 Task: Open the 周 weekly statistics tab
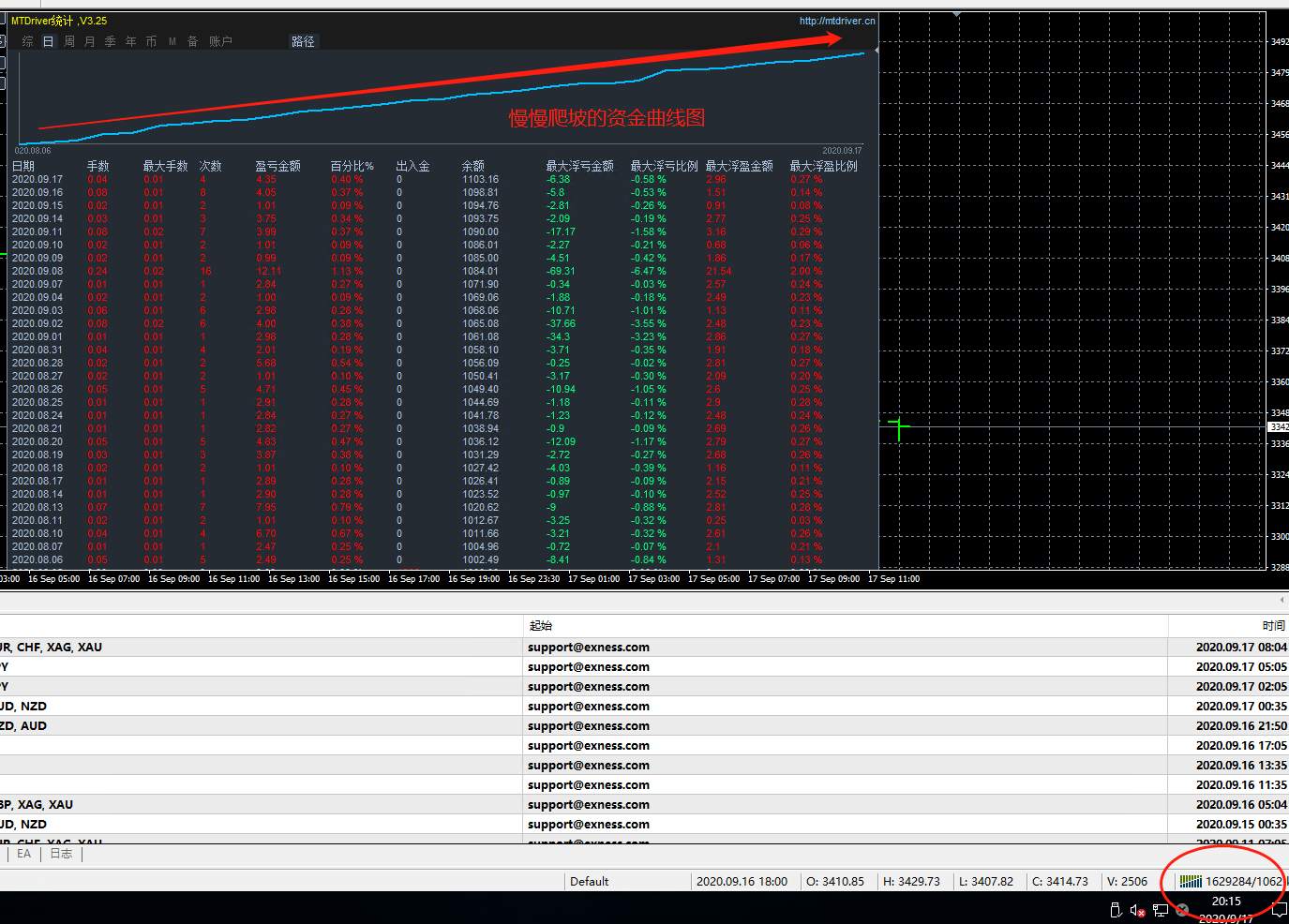click(x=69, y=41)
